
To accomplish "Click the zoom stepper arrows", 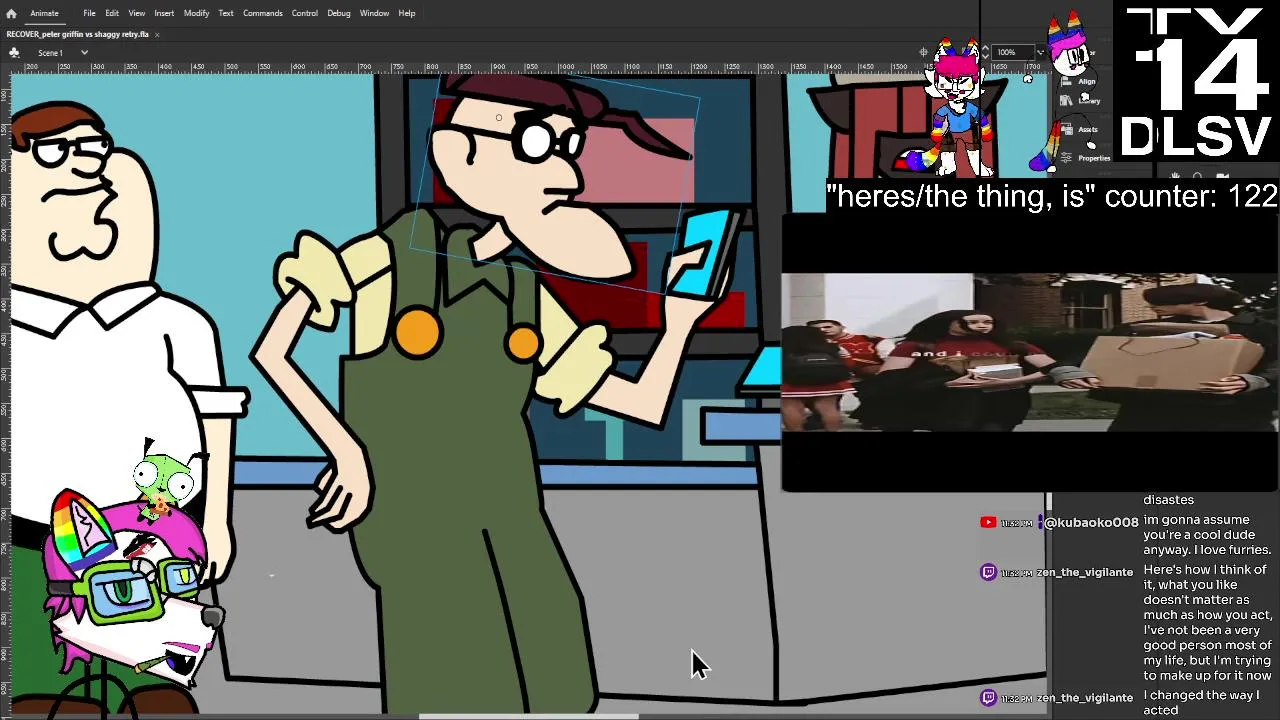I will coord(986,52).
